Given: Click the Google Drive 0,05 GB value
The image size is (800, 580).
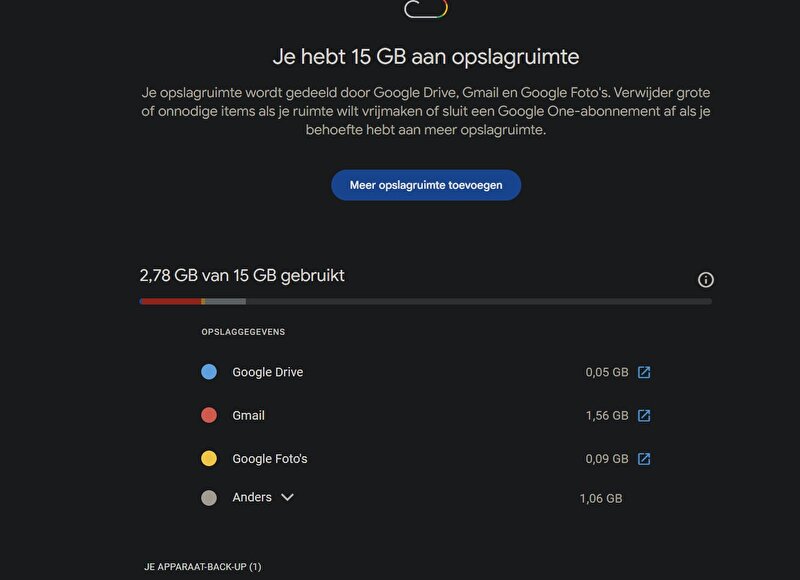Looking at the screenshot, I should pos(607,372).
